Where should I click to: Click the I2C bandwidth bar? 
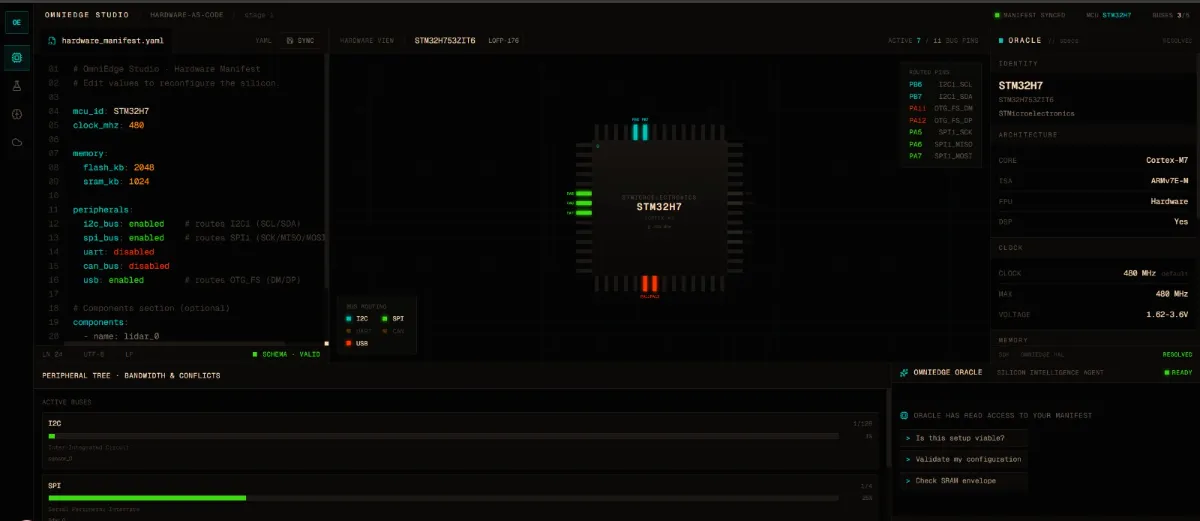444,436
